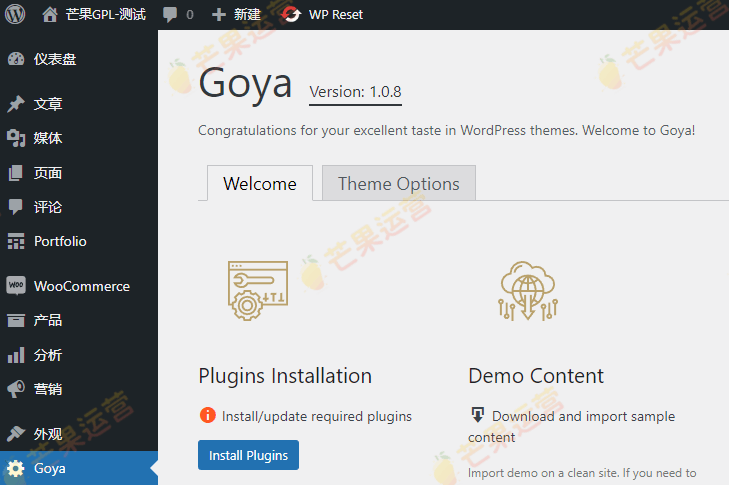Go to 仪表盘
The image size is (729, 485).
(x=55, y=59)
